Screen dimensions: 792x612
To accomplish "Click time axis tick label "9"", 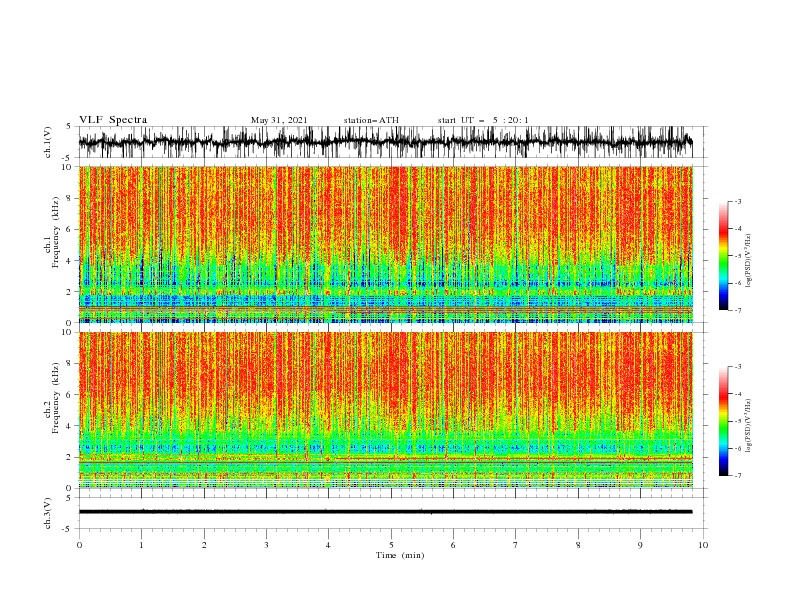I will 640,545.
